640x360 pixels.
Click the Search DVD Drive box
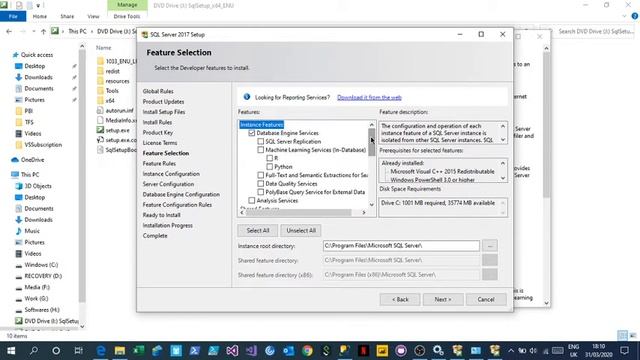point(595,31)
